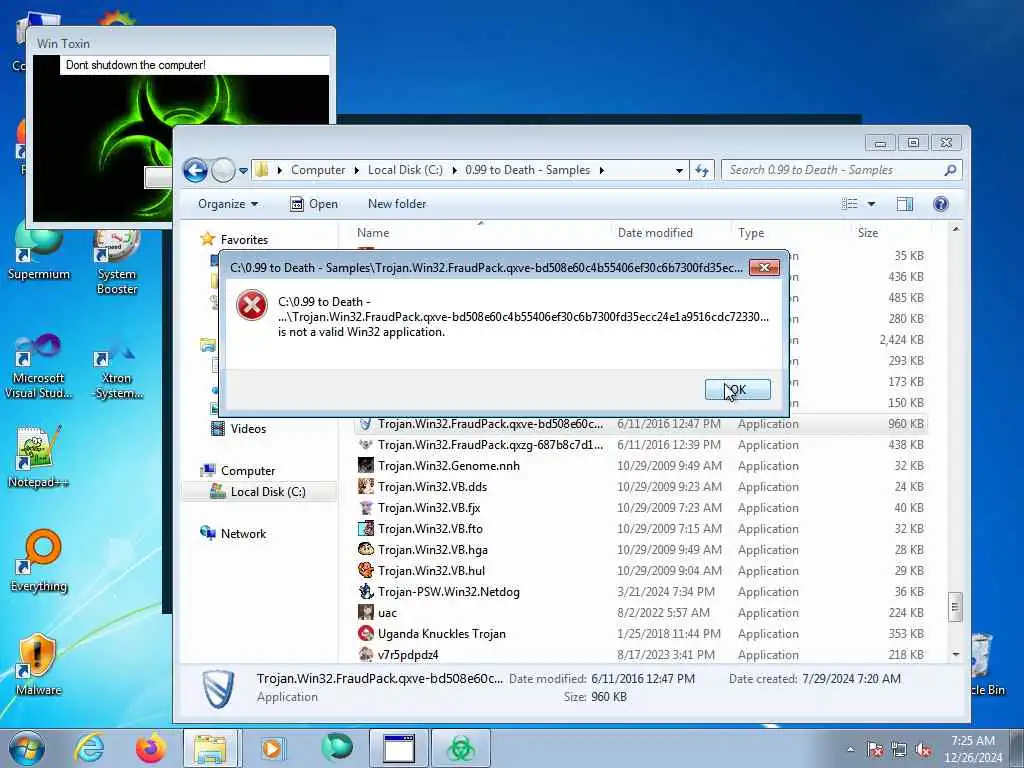Image resolution: width=1024 pixels, height=768 pixels.
Task: Open Explorer help icon
Action: 940,204
